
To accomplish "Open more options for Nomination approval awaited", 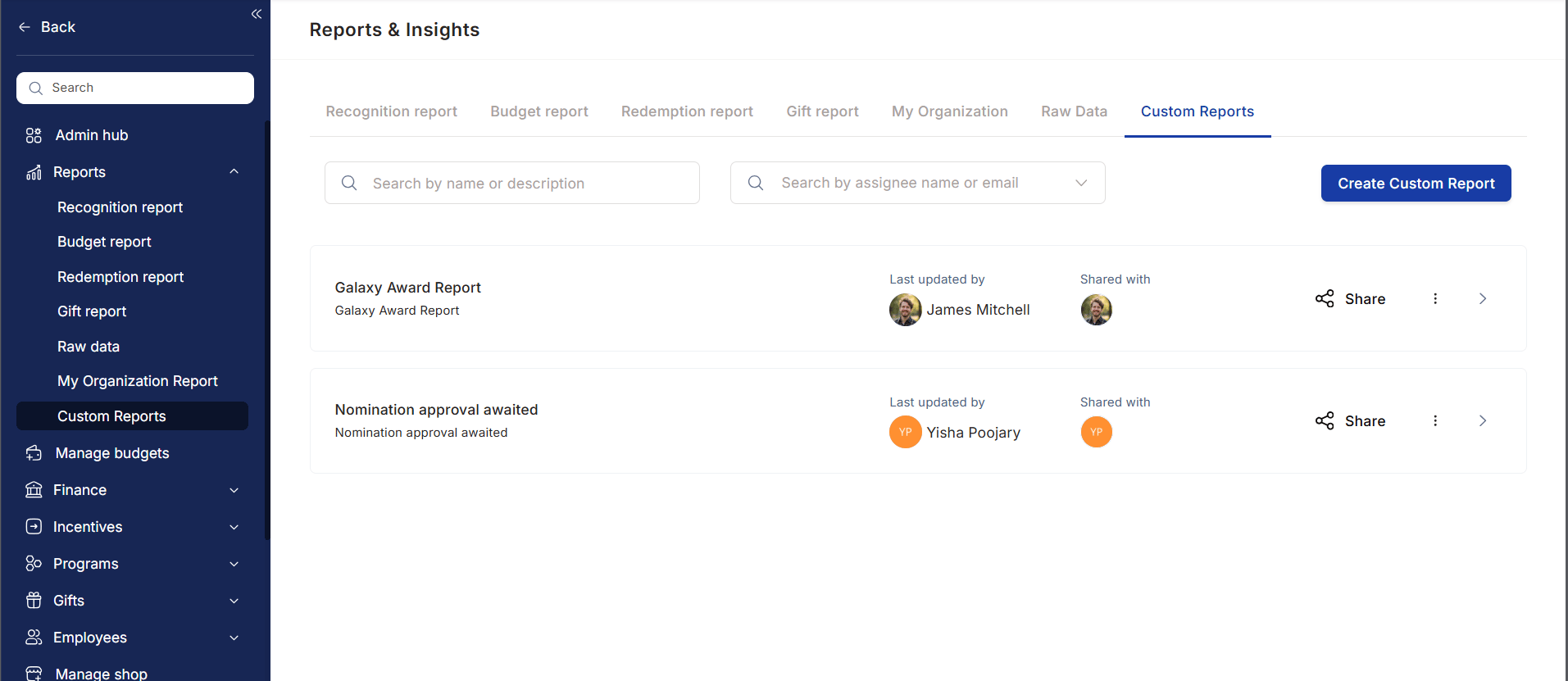I will tap(1435, 421).
